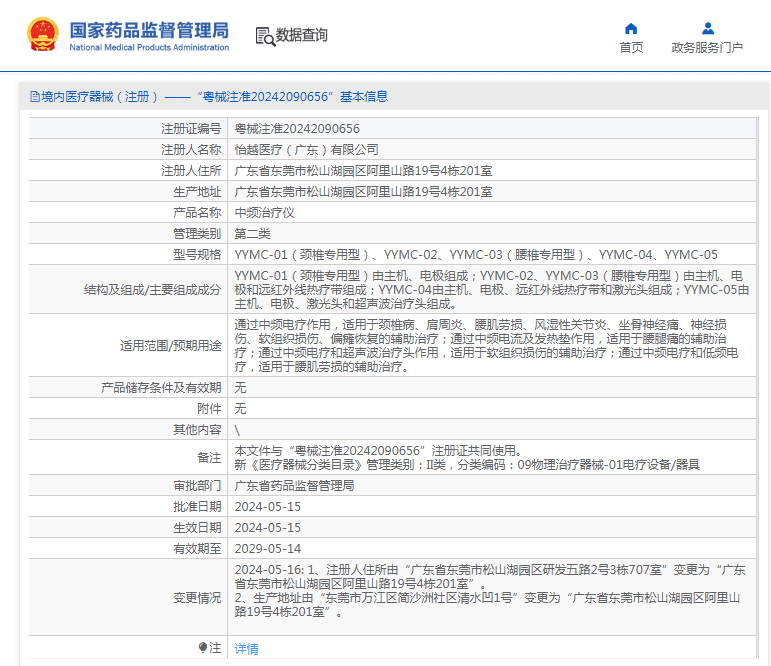Click the 变更情况 label
Image resolution: width=771 pixels, height=666 pixels.
click(x=197, y=598)
